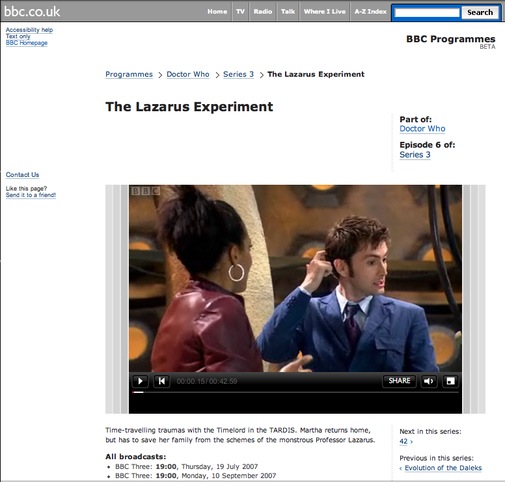
Task: Click the Search button
Action: [480, 13]
